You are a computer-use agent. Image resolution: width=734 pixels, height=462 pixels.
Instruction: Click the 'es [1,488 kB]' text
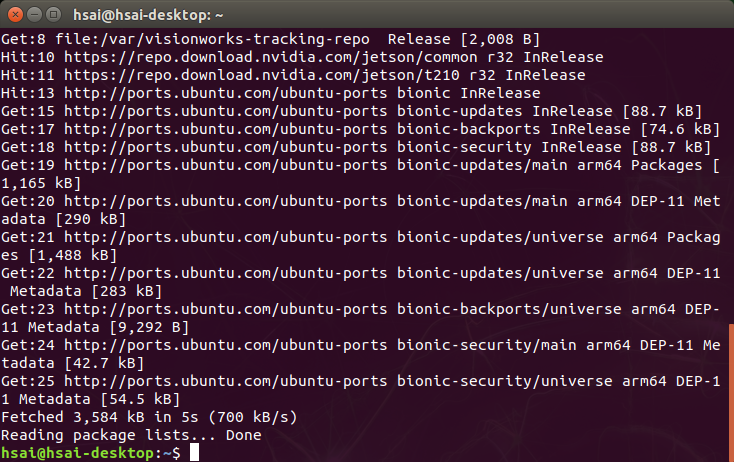click(x=59, y=256)
